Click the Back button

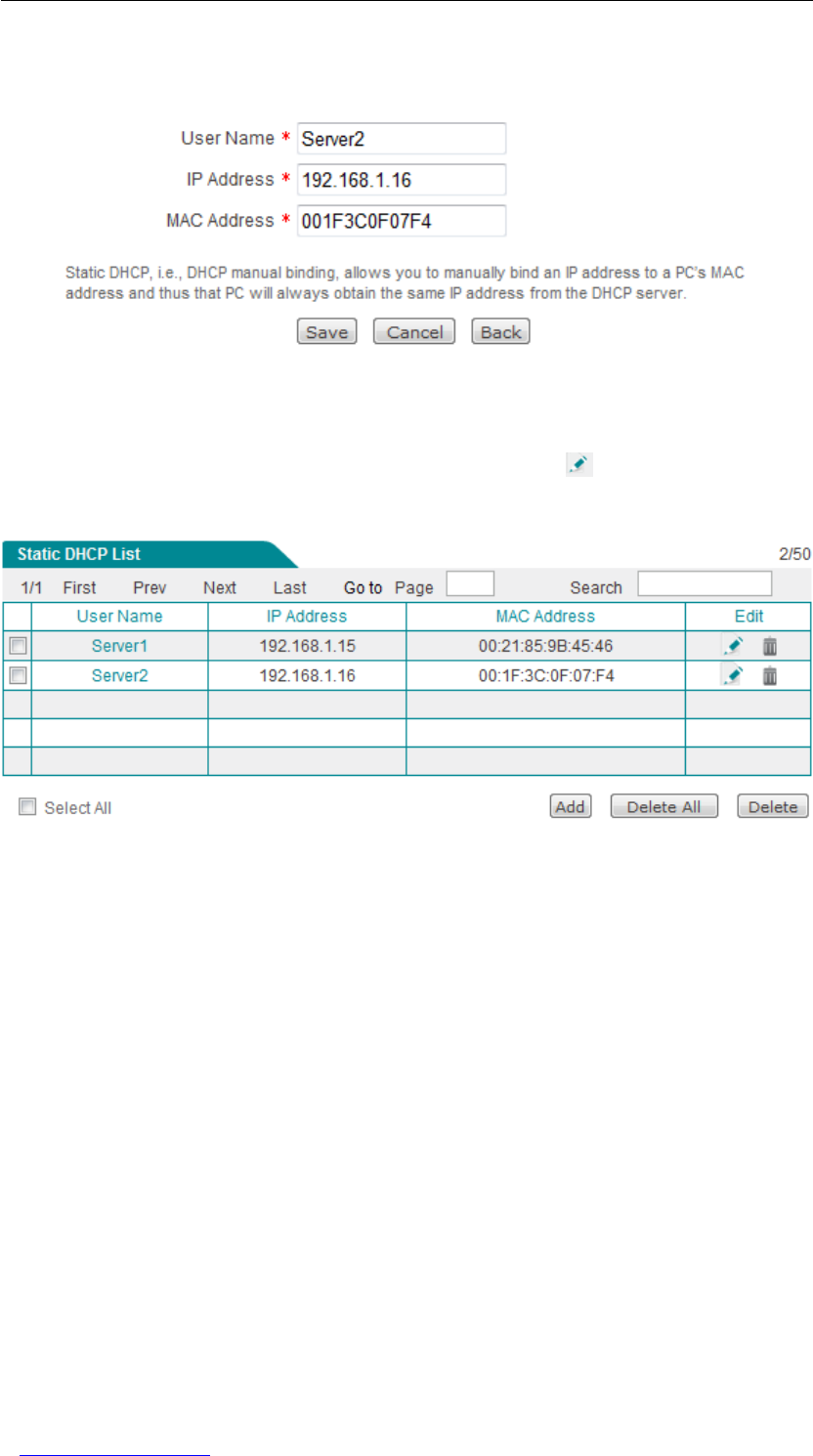[x=501, y=332]
